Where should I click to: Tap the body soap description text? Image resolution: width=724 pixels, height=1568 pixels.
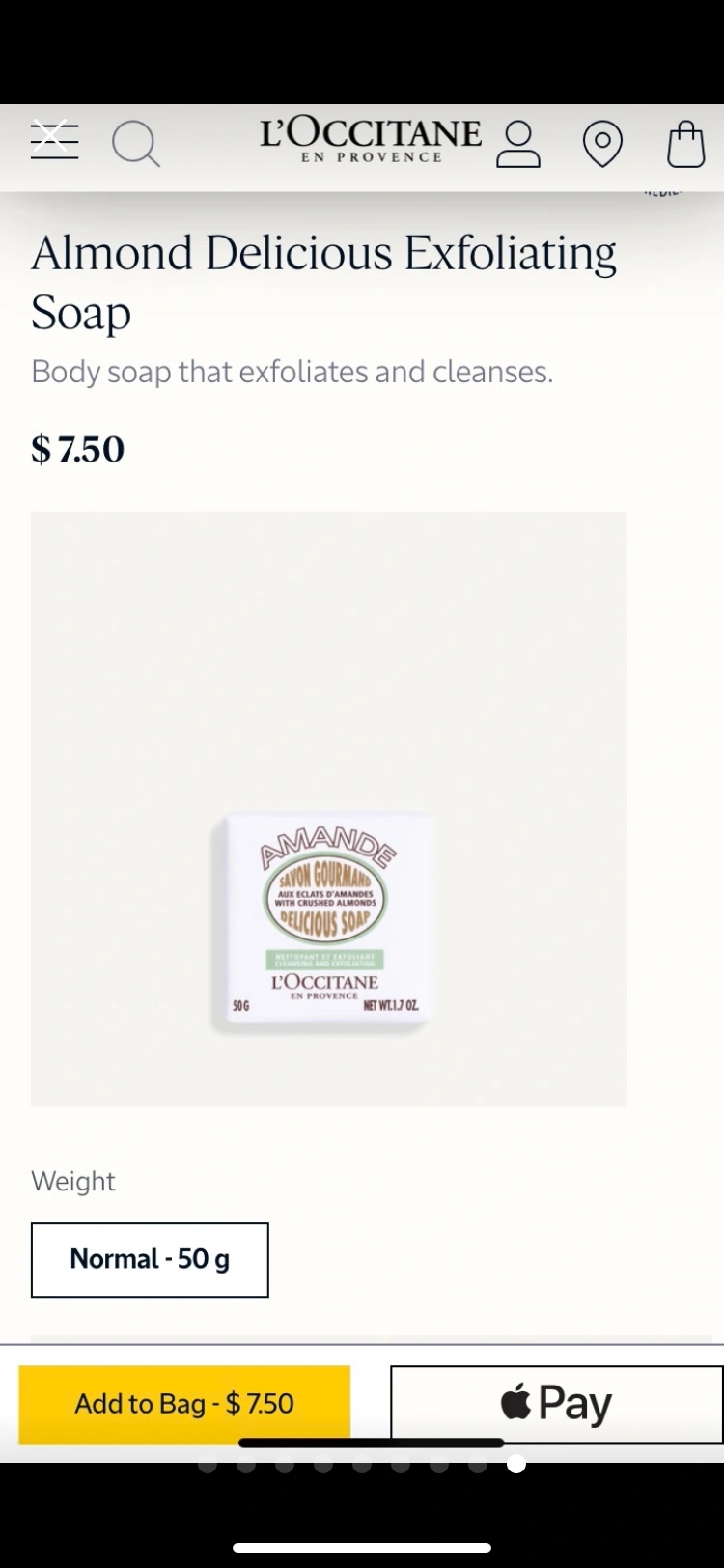click(x=292, y=372)
